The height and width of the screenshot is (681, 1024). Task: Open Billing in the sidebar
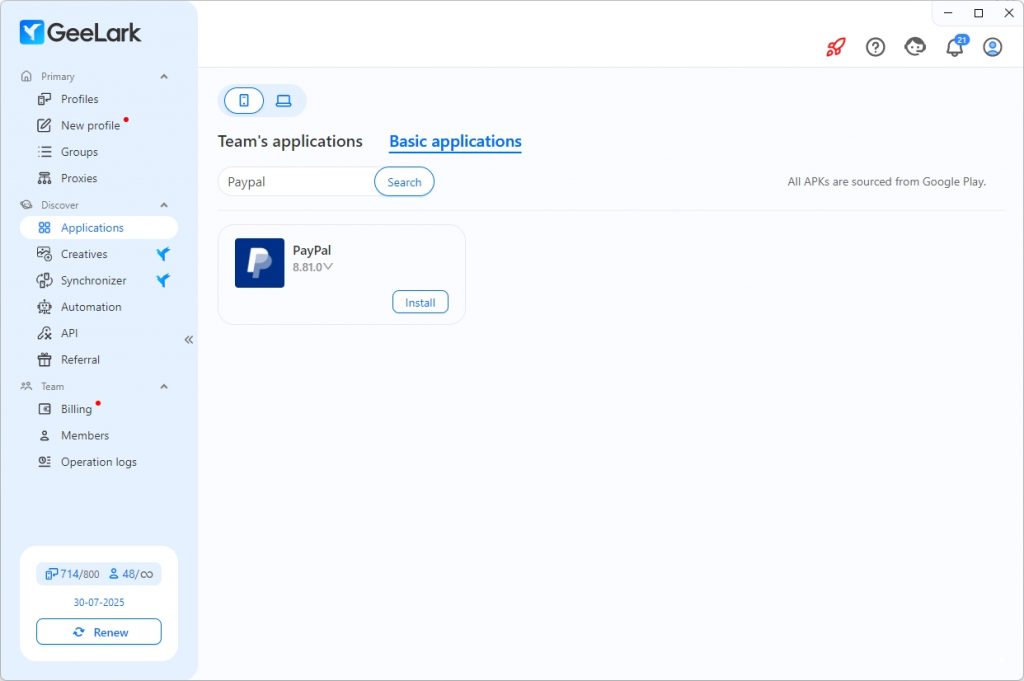click(x=99, y=409)
